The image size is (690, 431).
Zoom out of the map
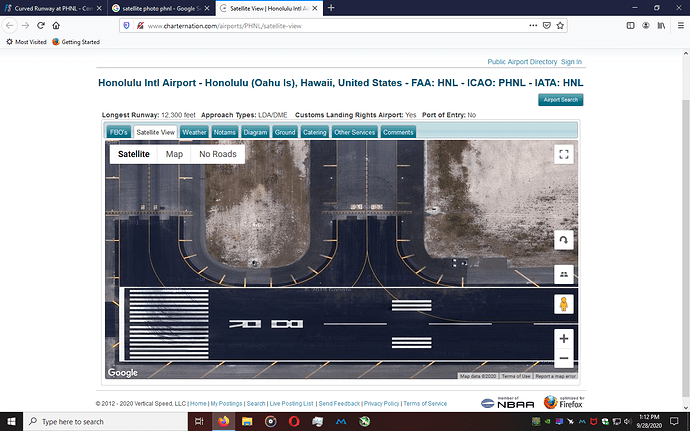tap(564, 358)
